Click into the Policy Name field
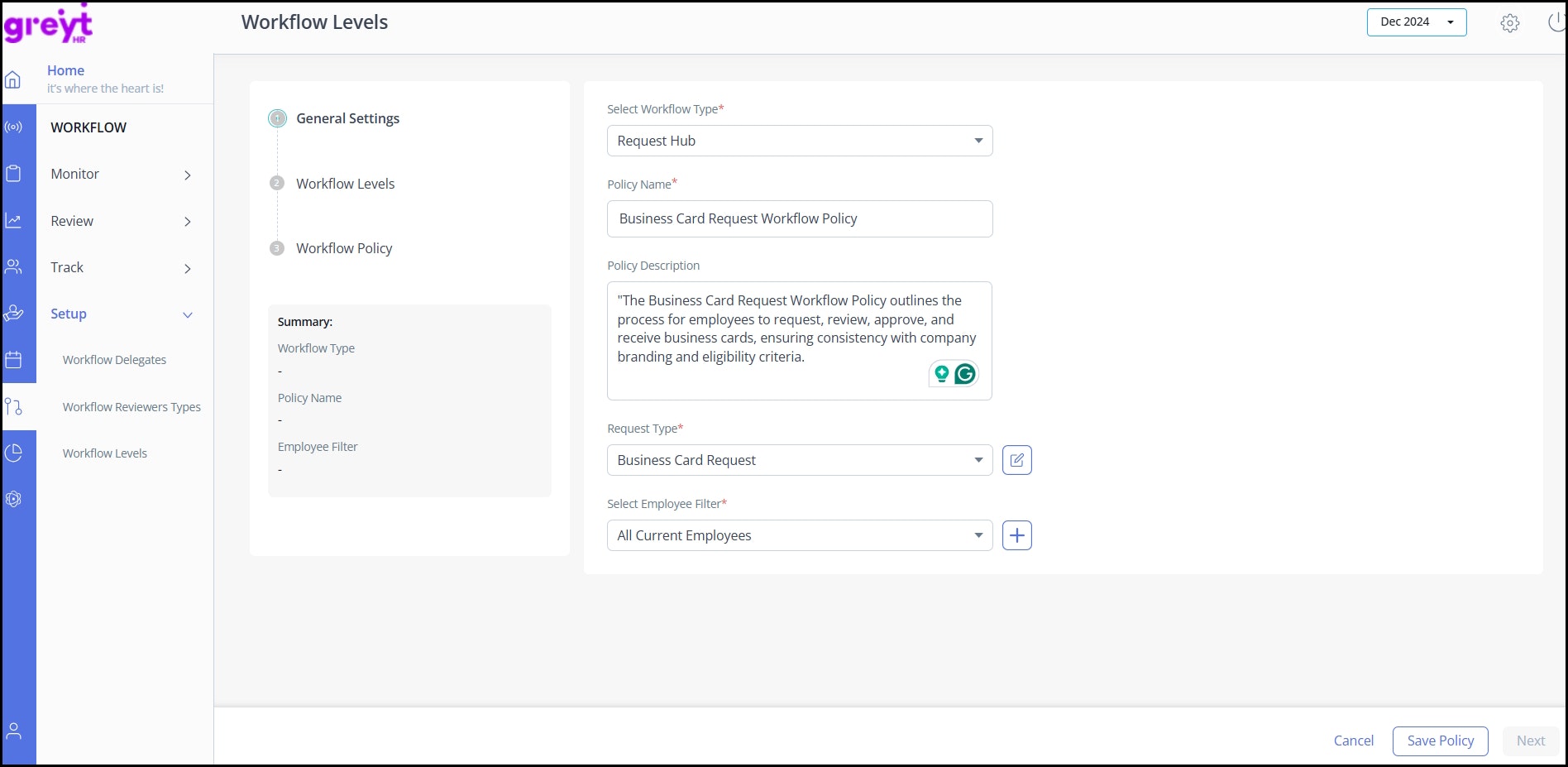The height and width of the screenshot is (767, 1568). pyautogui.click(x=800, y=218)
